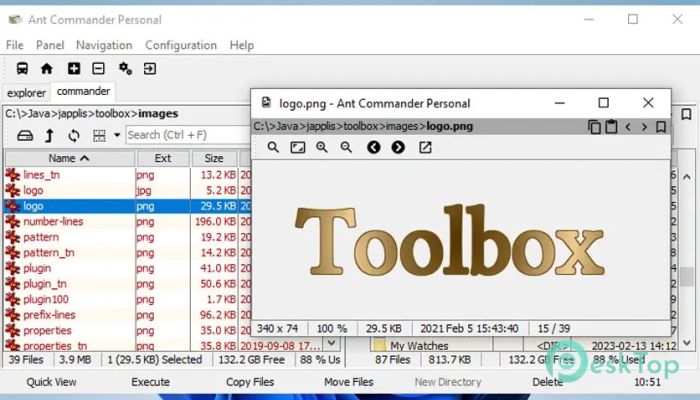Copy path icon in viewer address bar
700x400 pixels.
[x=594, y=127]
